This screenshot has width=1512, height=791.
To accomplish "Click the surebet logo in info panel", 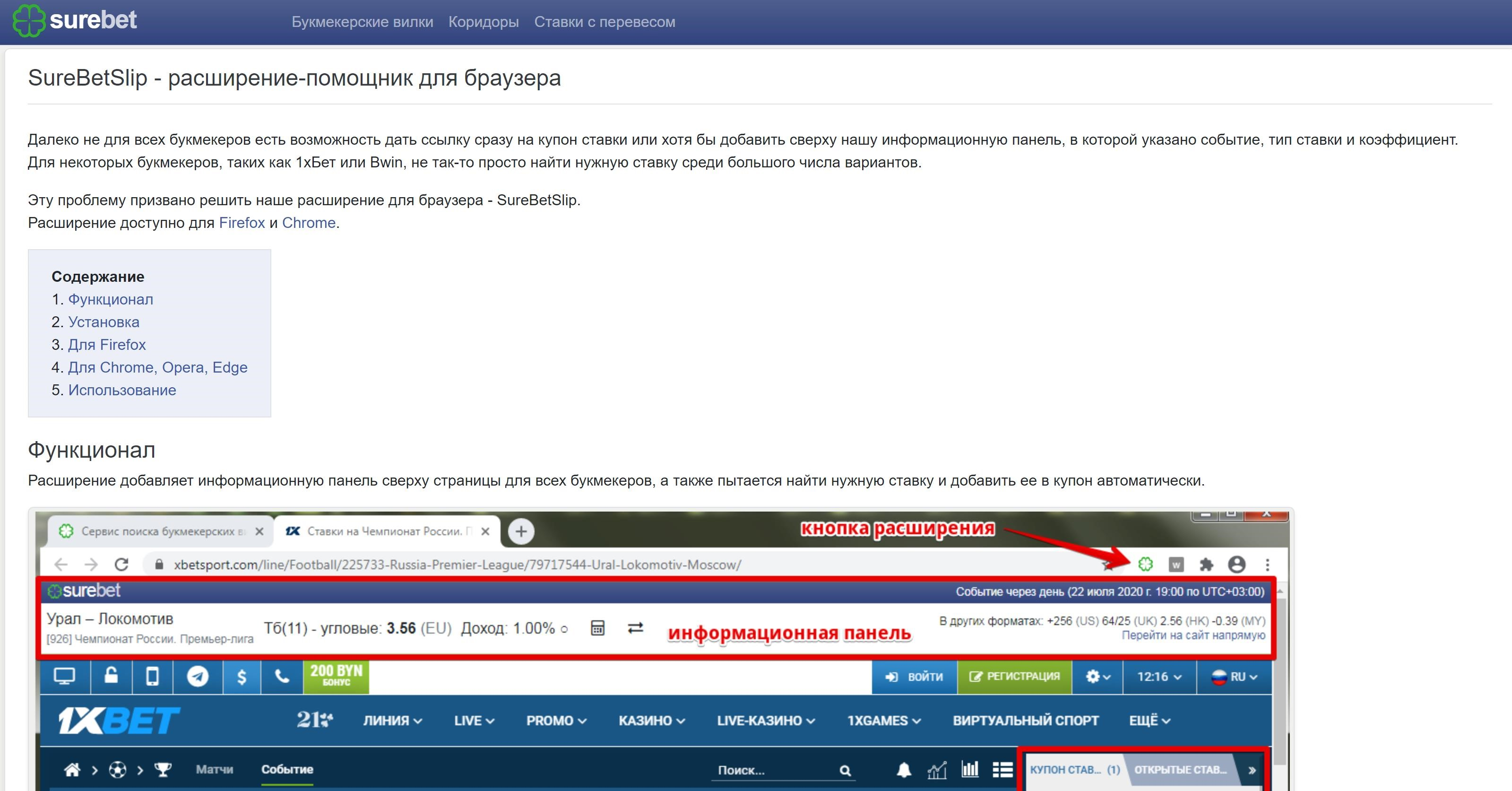I will (x=84, y=591).
